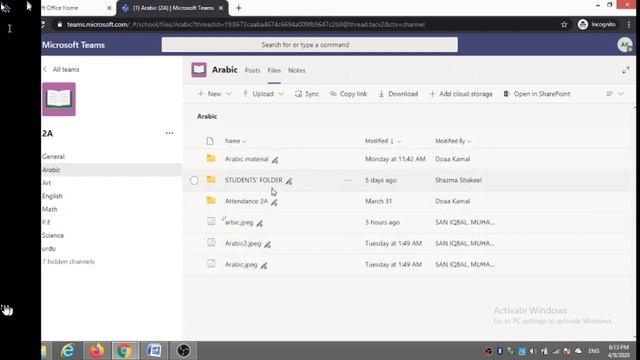Click the Sync button
Image resolution: width=640 pixels, height=360 pixels.
point(307,94)
